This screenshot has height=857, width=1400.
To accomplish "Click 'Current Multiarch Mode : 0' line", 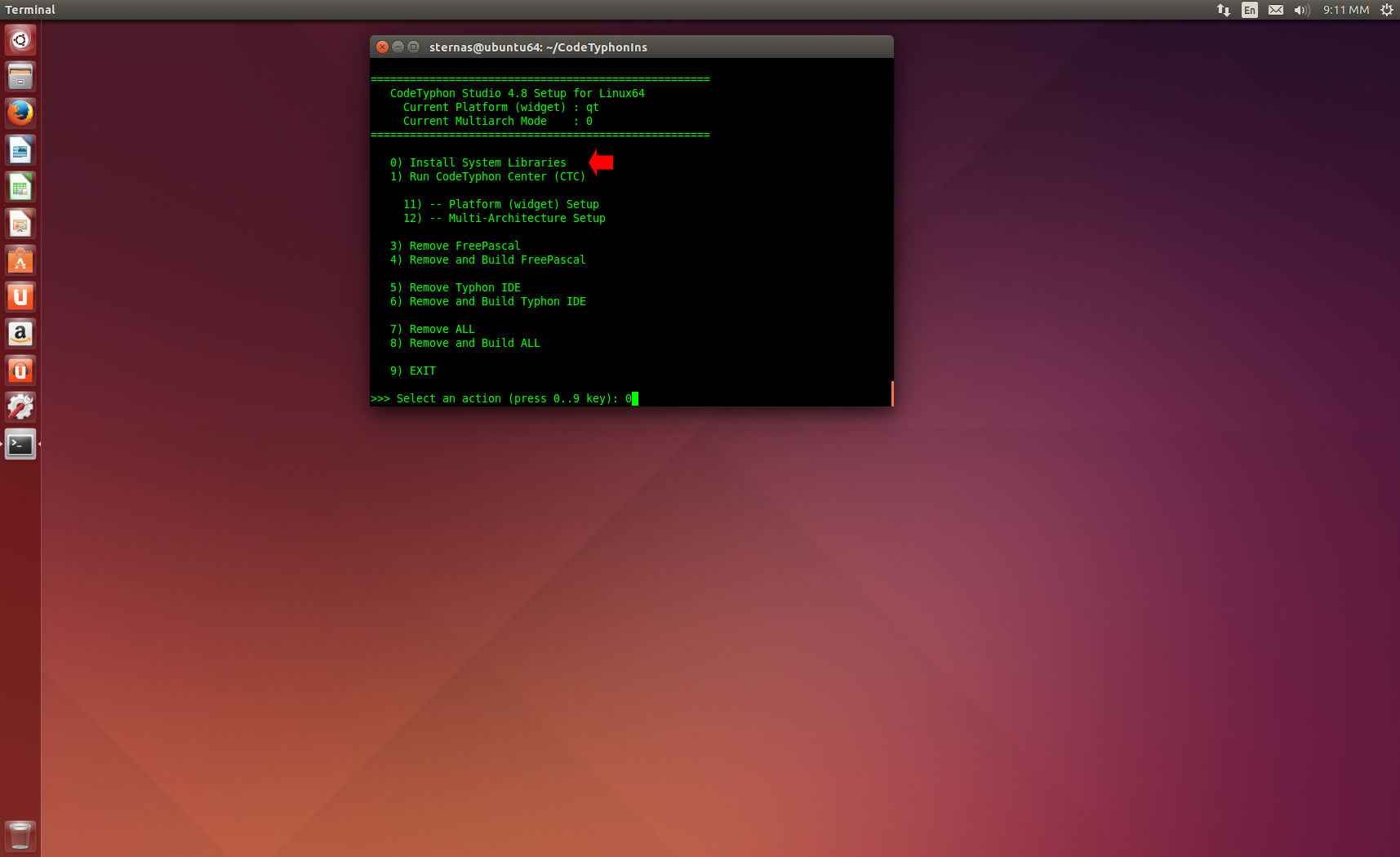I will click(497, 121).
